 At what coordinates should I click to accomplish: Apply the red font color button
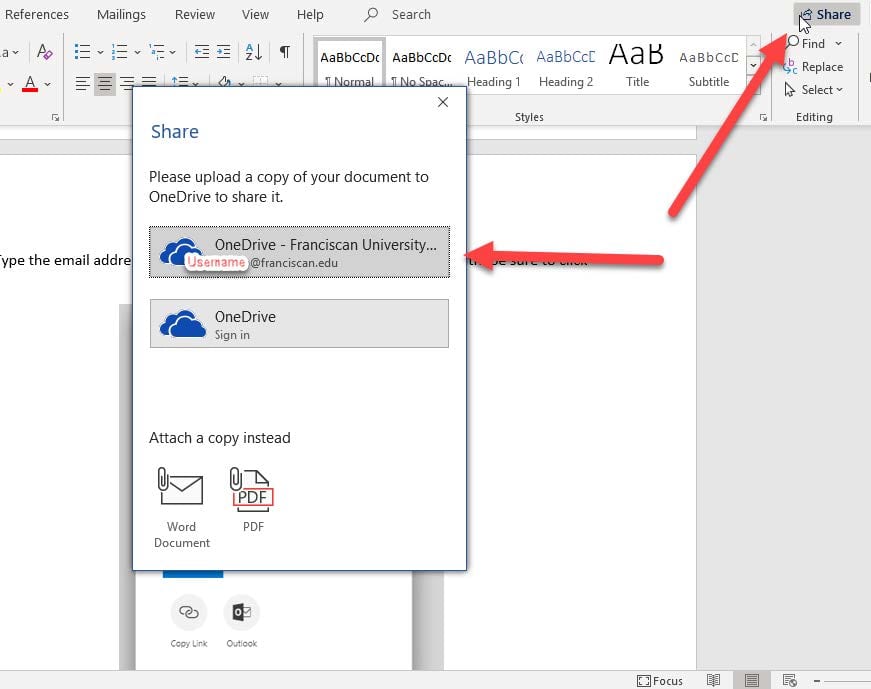click(30, 84)
